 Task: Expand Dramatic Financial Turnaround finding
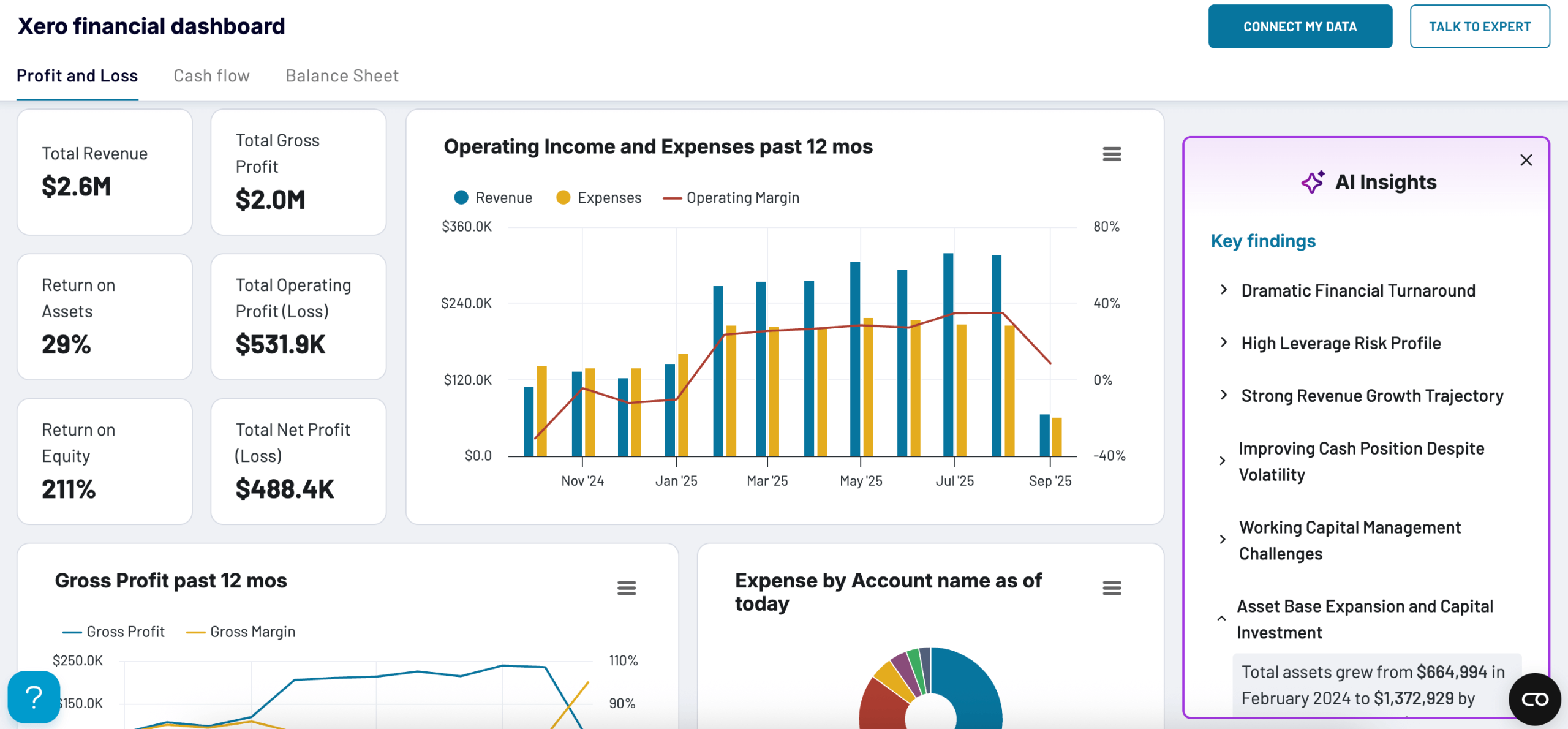coord(1357,290)
